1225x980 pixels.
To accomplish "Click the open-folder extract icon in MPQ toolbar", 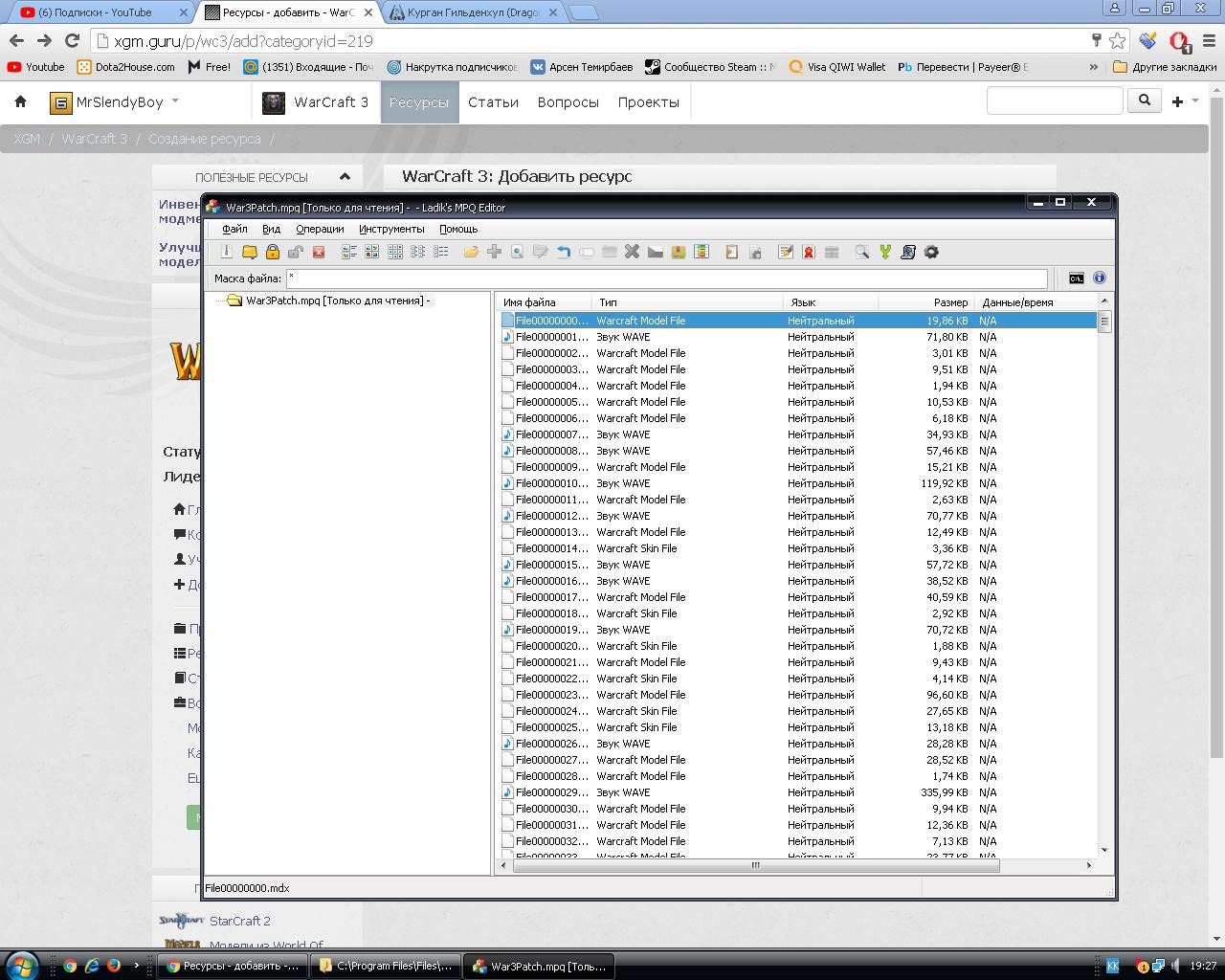I will (x=471, y=252).
